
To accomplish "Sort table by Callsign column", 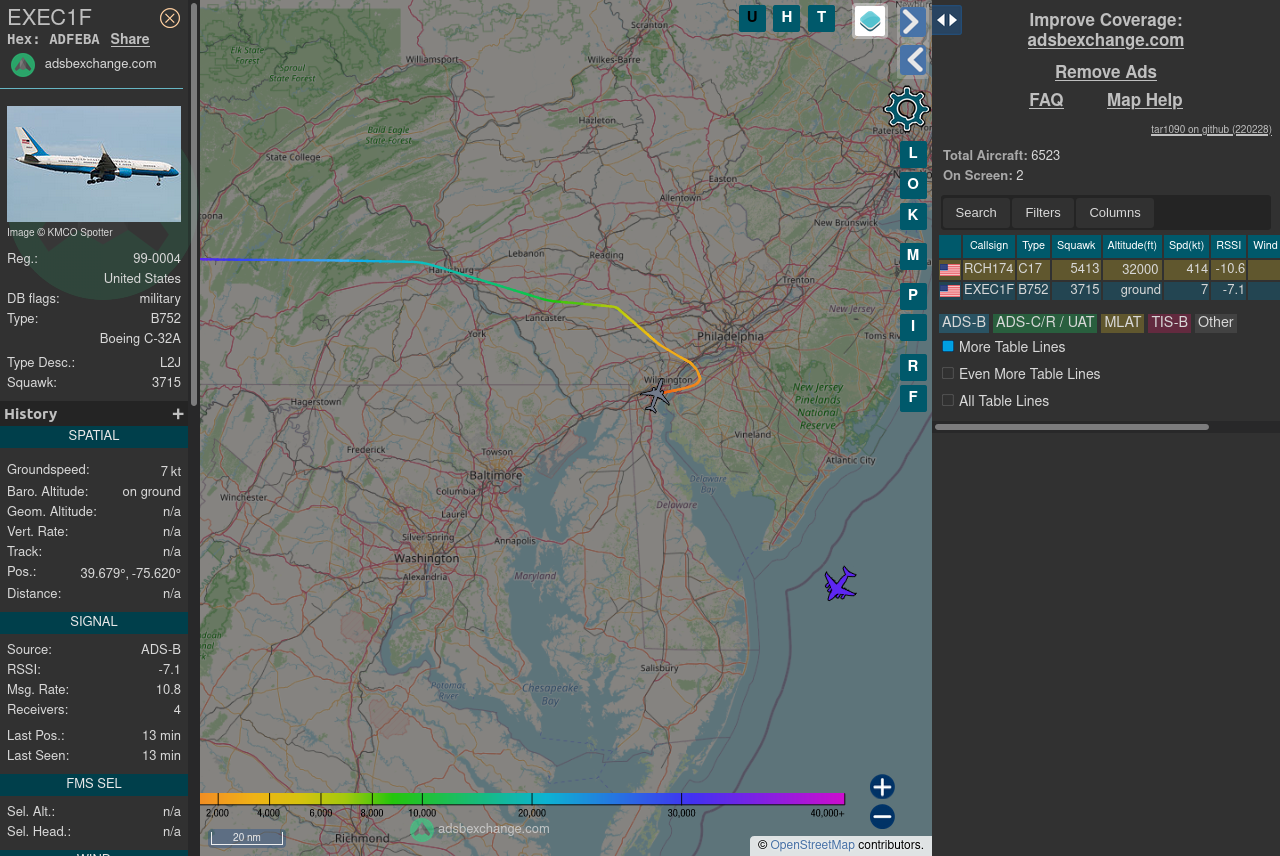I will pos(989,246).
